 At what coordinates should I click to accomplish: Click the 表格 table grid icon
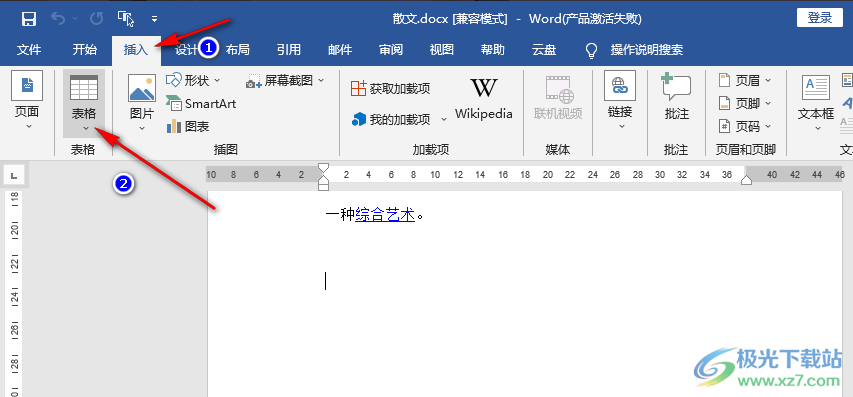[x=84, y=87]
